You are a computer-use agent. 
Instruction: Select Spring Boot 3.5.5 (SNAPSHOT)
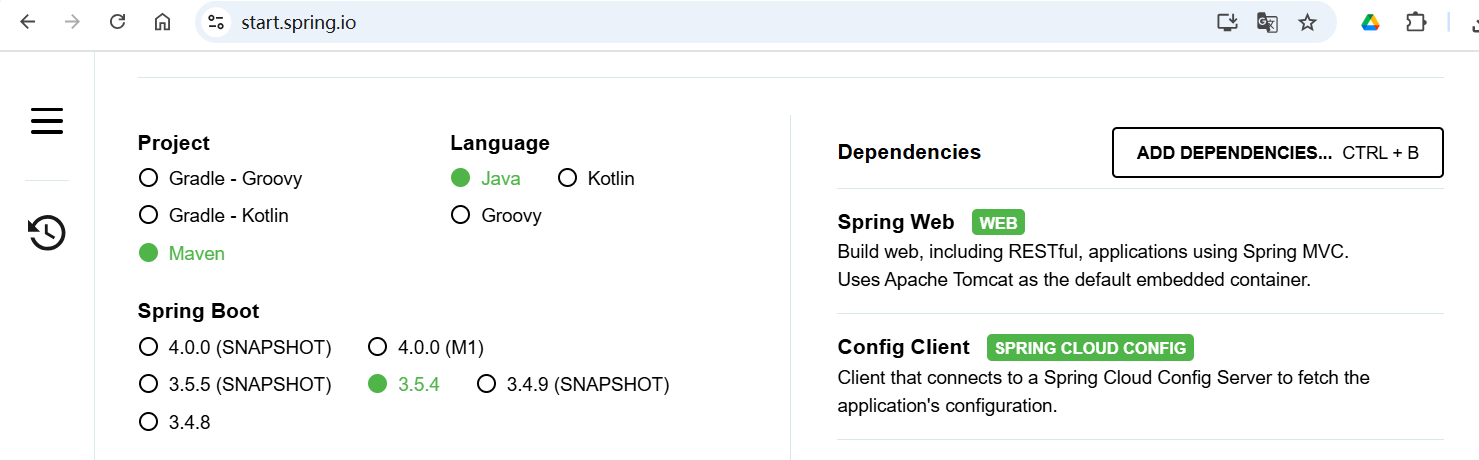[x=235, y=384]
